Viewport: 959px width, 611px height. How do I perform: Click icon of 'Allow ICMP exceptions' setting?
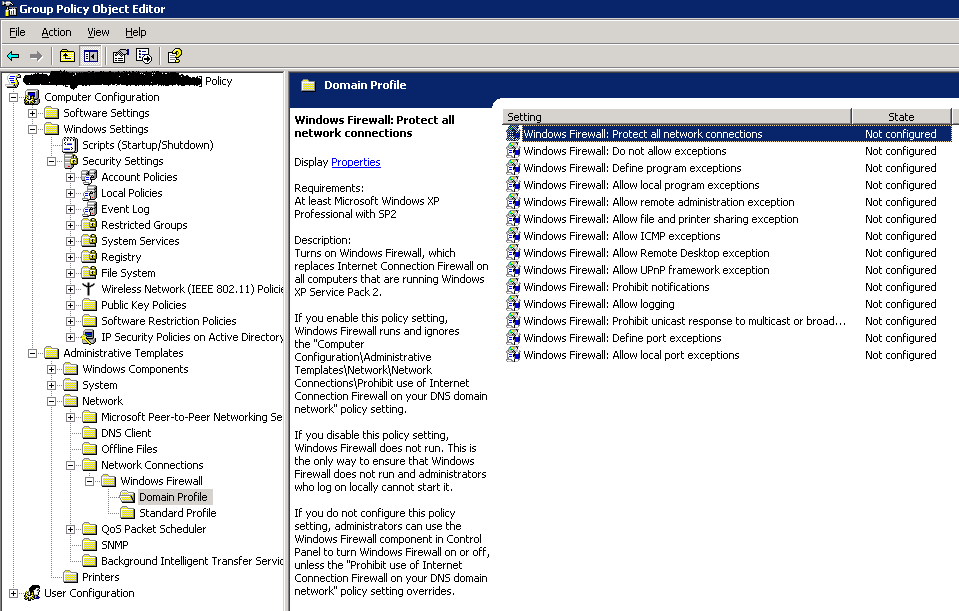coord(513,236)
